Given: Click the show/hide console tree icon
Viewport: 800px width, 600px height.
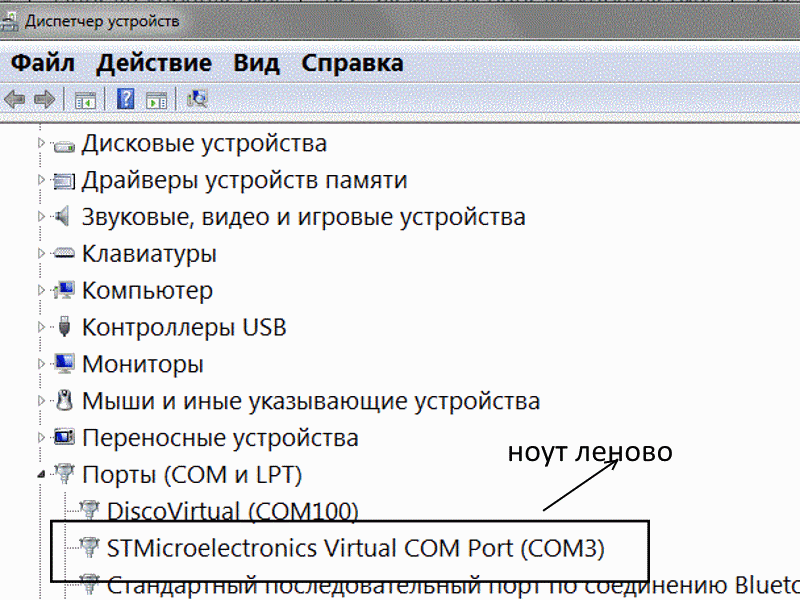Looking at the screenshot, I should [x=85, y=99].
